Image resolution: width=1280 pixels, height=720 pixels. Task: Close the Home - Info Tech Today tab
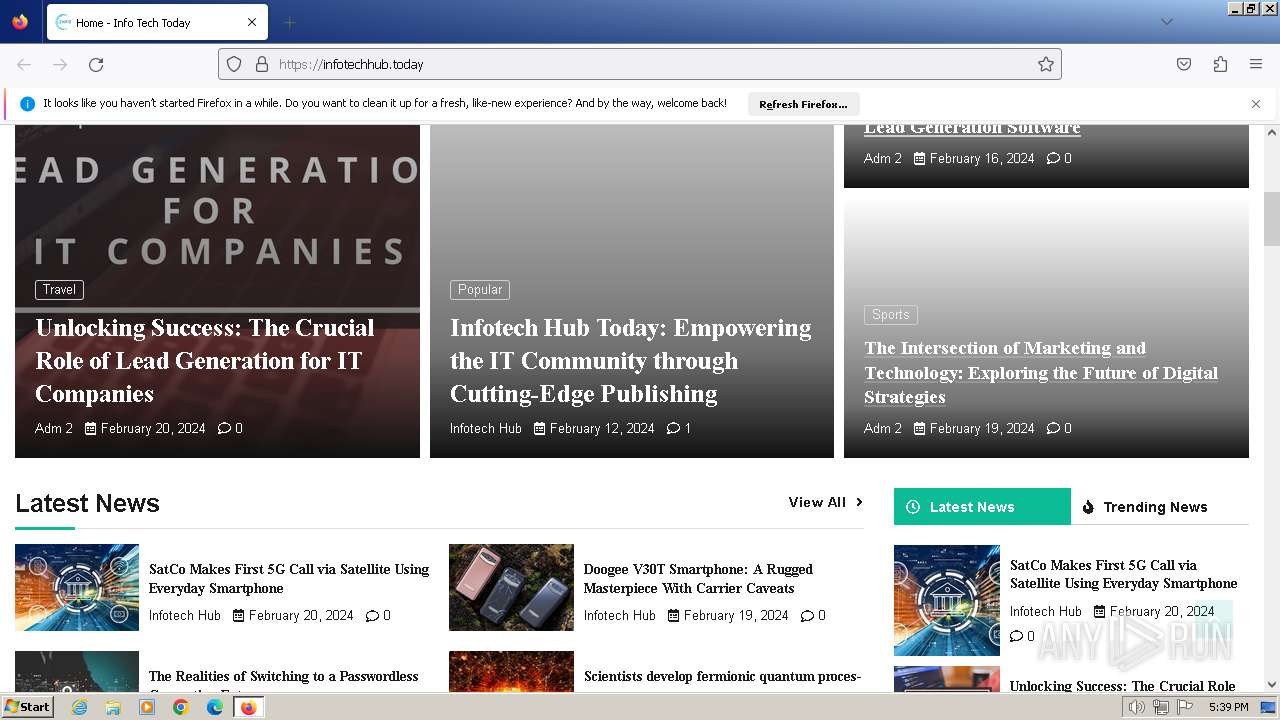coord(252,22)
